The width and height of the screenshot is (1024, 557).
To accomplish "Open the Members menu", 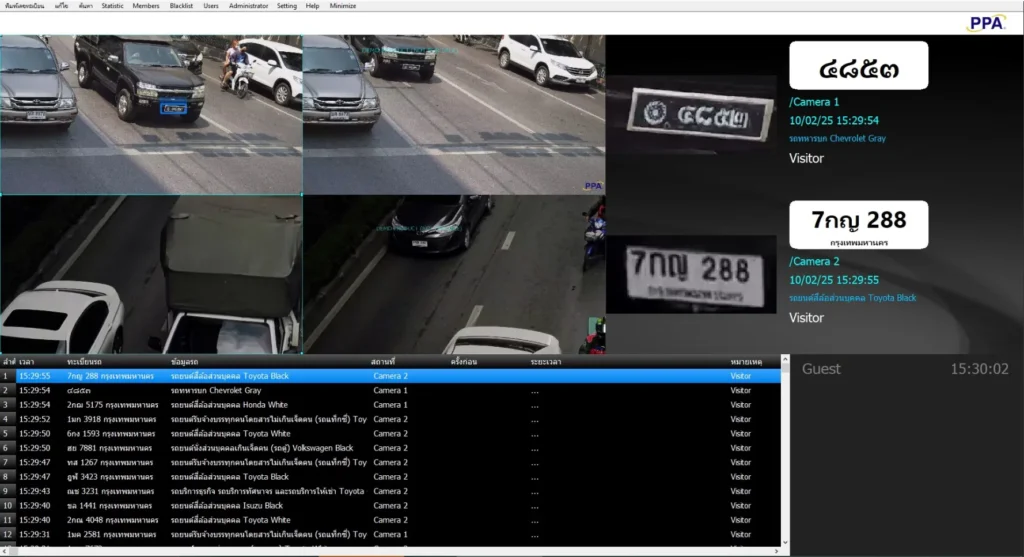I will [145, 5].
